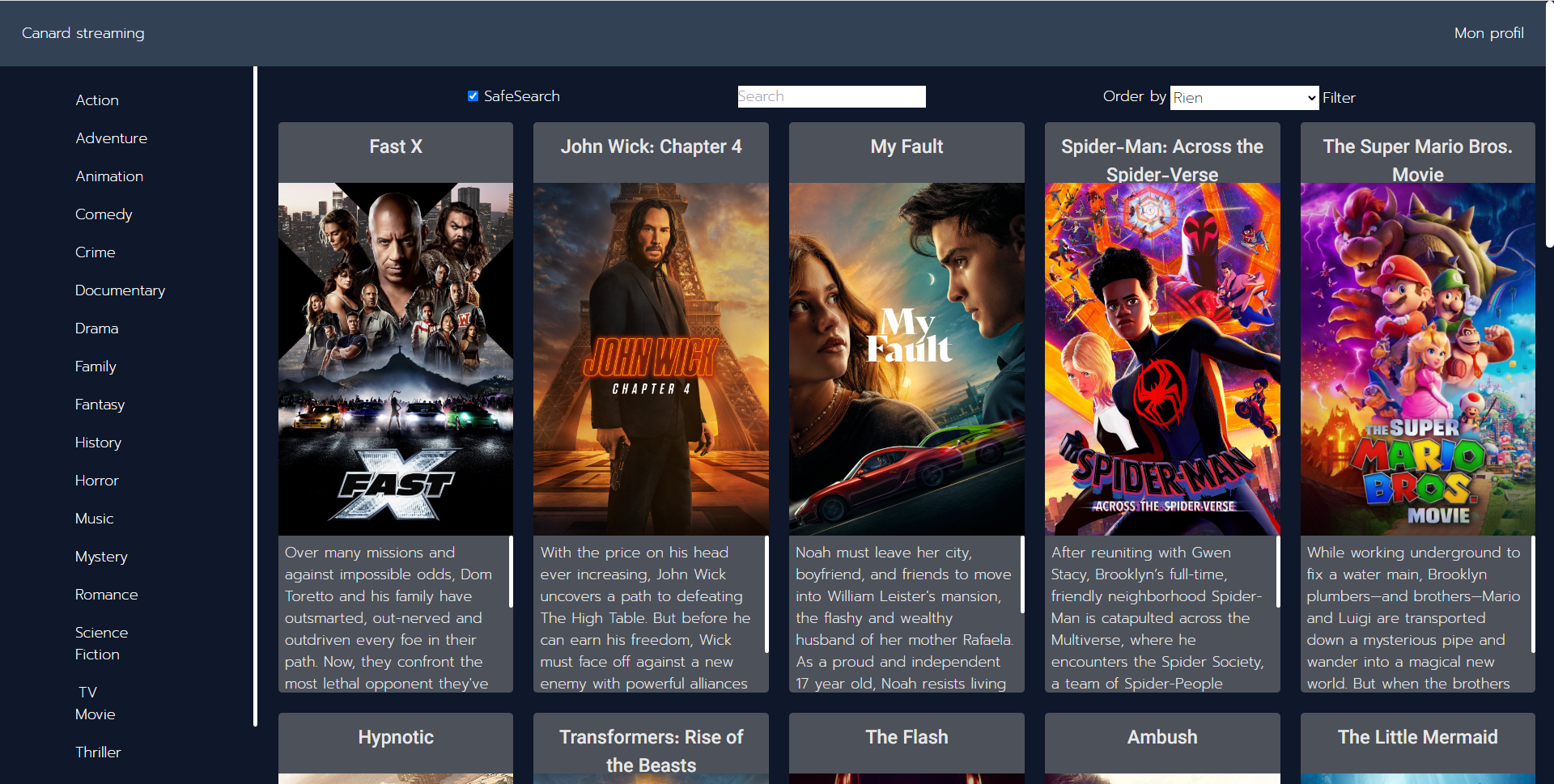Click the Hypnotic movie title
The height and width of the screenshot is (784, 1554).
pyautogui.click(x=395, y=737)
